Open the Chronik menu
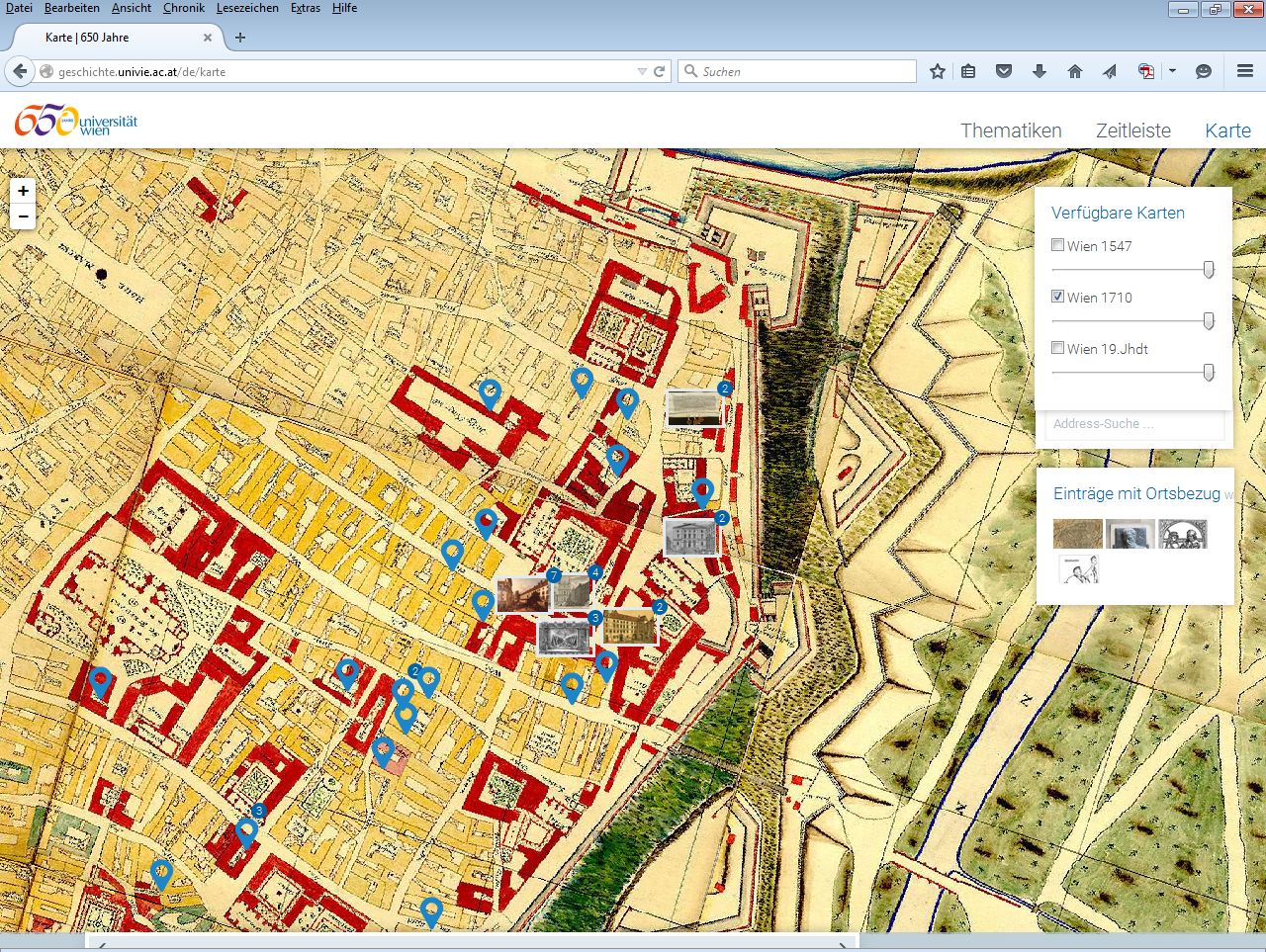Image resolution: width=1266 pixels, height=952 pixels. point(184,8)
